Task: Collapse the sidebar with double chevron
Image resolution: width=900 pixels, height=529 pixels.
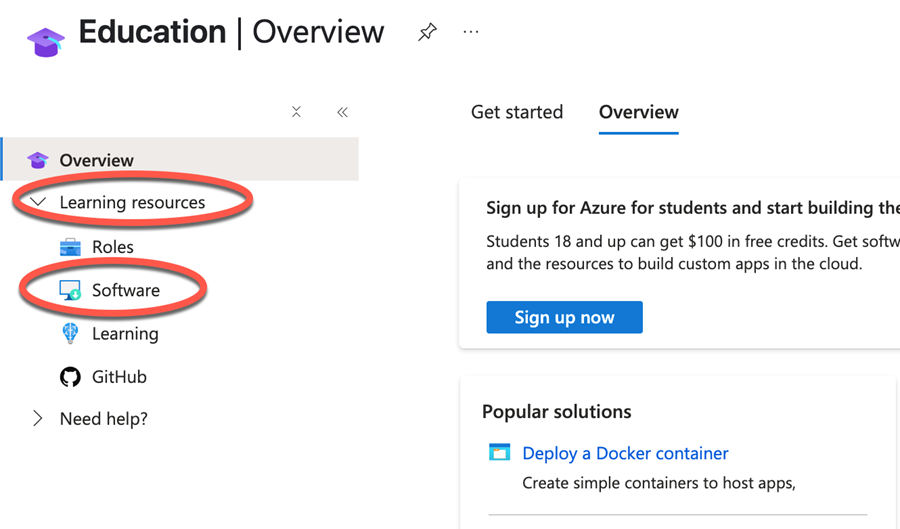Action: click(x=343, y=112)
